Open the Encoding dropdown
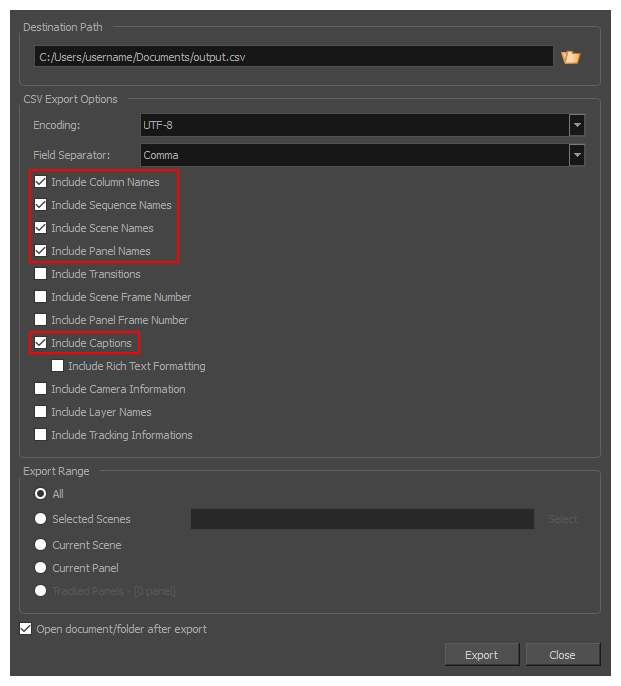The height and width of the screenshot is (686, 621). (x=576, y=125)
